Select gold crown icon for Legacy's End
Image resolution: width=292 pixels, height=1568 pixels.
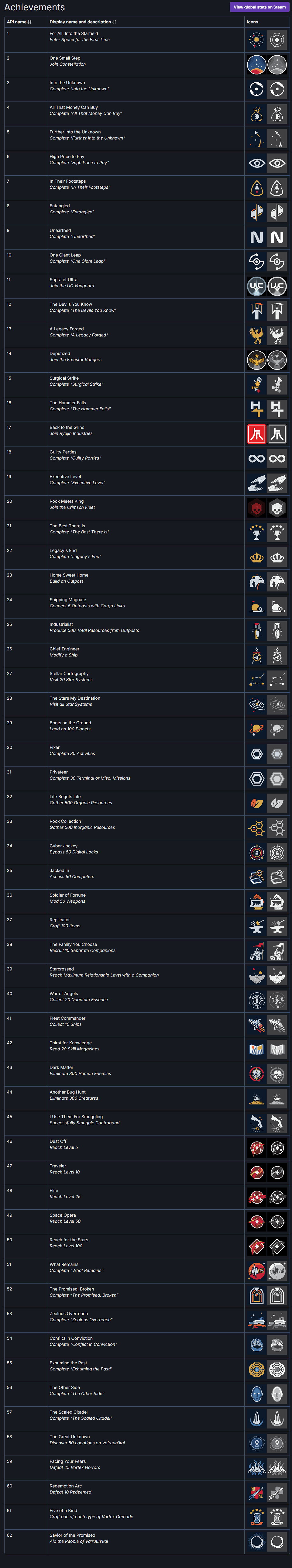click(257, 557)
